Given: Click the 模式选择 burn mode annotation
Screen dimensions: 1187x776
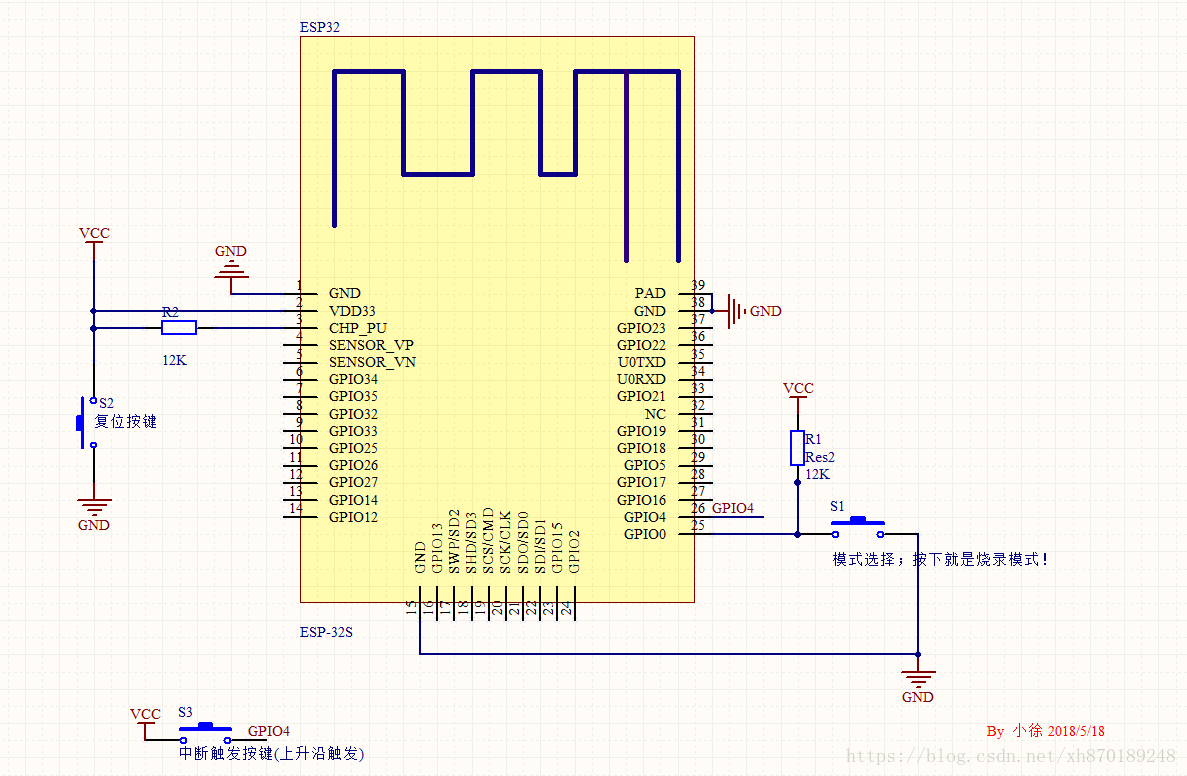Looking at the screenshot, I should (940, 559).
